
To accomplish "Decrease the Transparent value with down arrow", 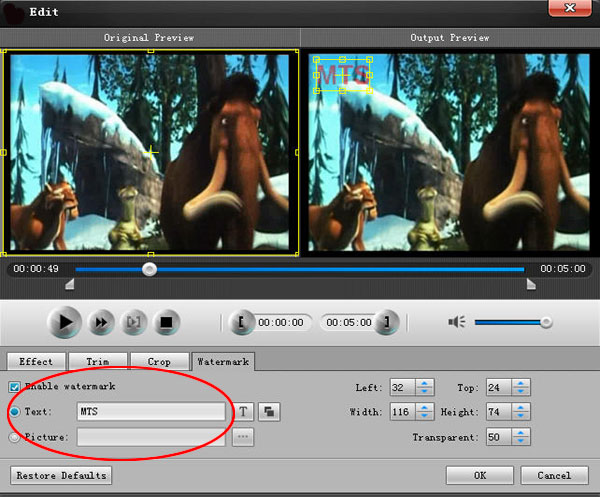I will click(x=520, y=441).
